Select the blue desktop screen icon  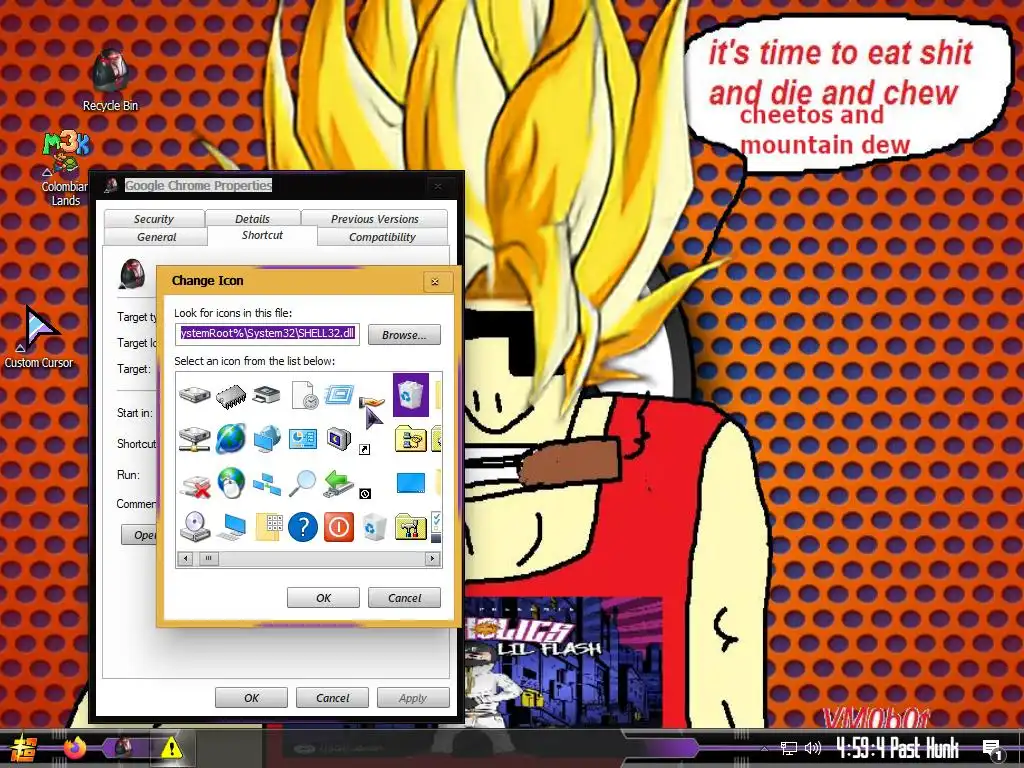pos(411,483)
